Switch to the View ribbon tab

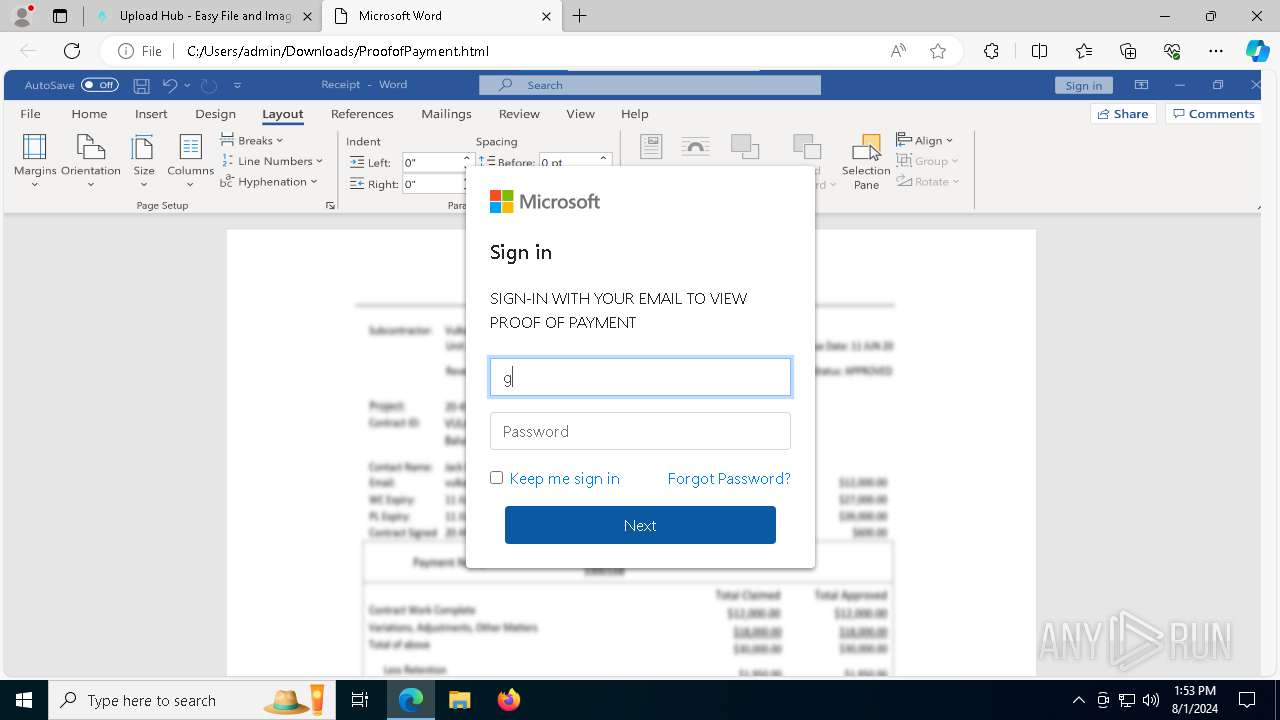pos(580,114)
